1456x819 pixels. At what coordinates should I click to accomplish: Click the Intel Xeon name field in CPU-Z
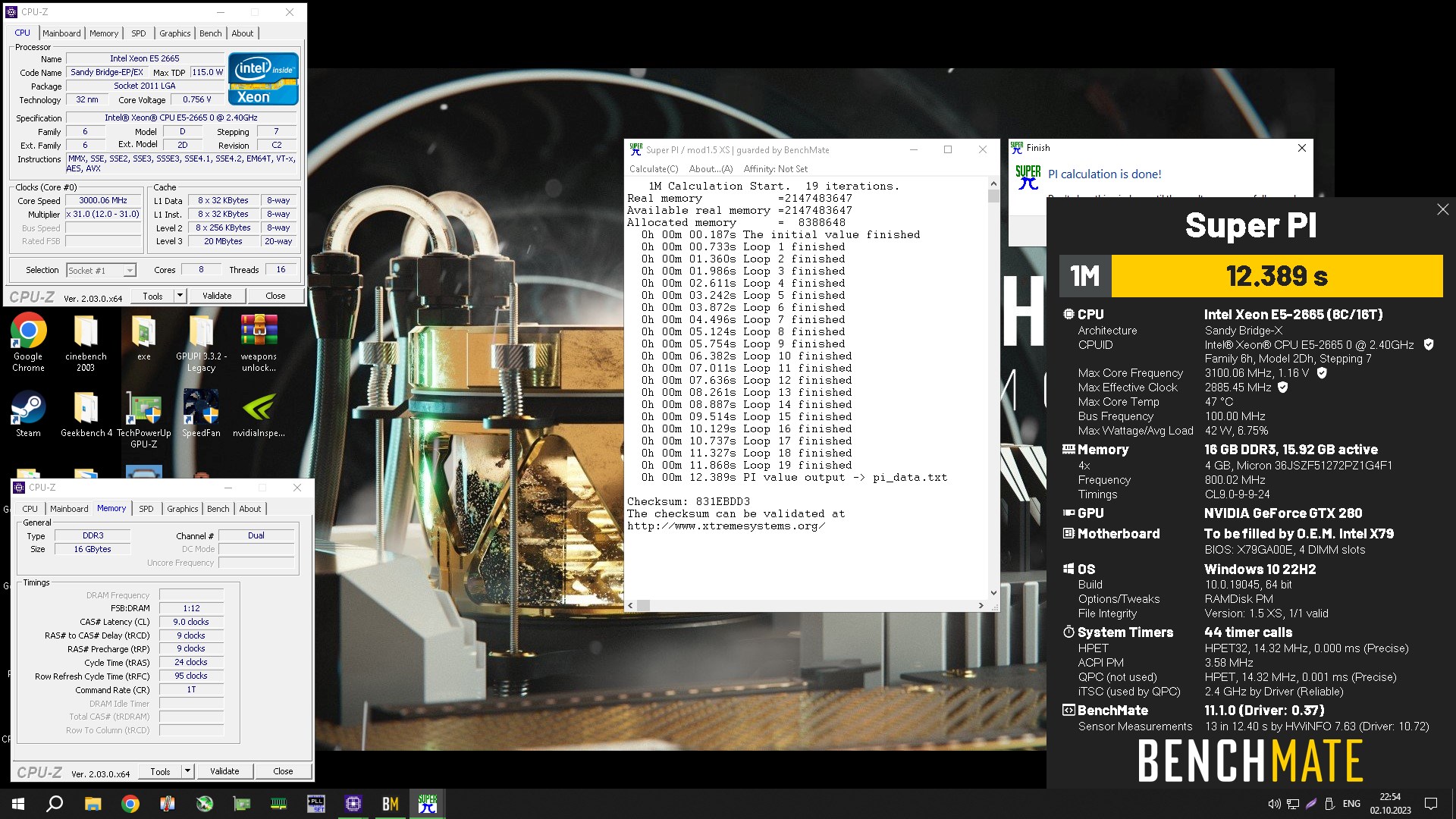145,58
